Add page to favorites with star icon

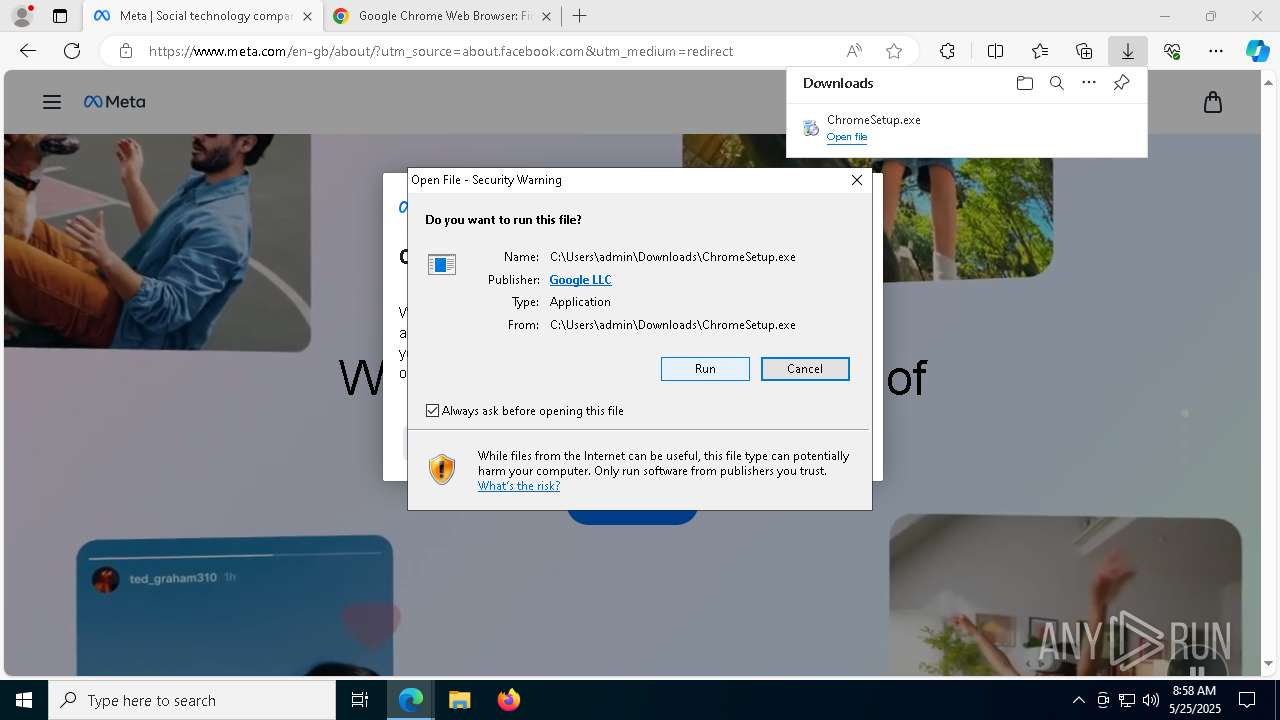(x=894, y=51)
